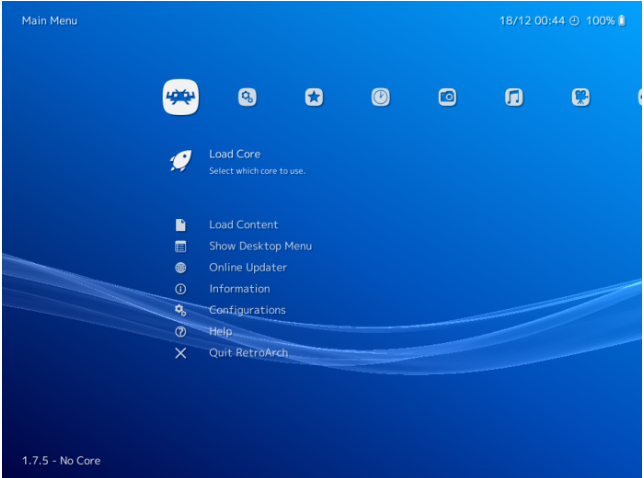Open the Settings gears tab icon
Screen dimensions: 644x478
pyautogui.click(x=247, y=97)
